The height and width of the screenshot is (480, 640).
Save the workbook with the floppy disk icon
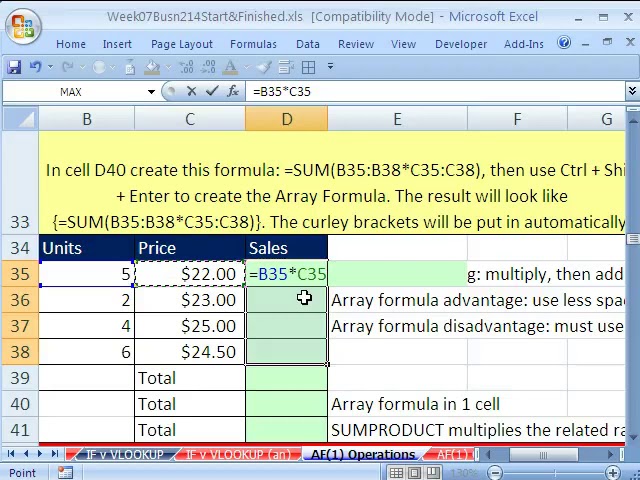(x=14, y=67)
